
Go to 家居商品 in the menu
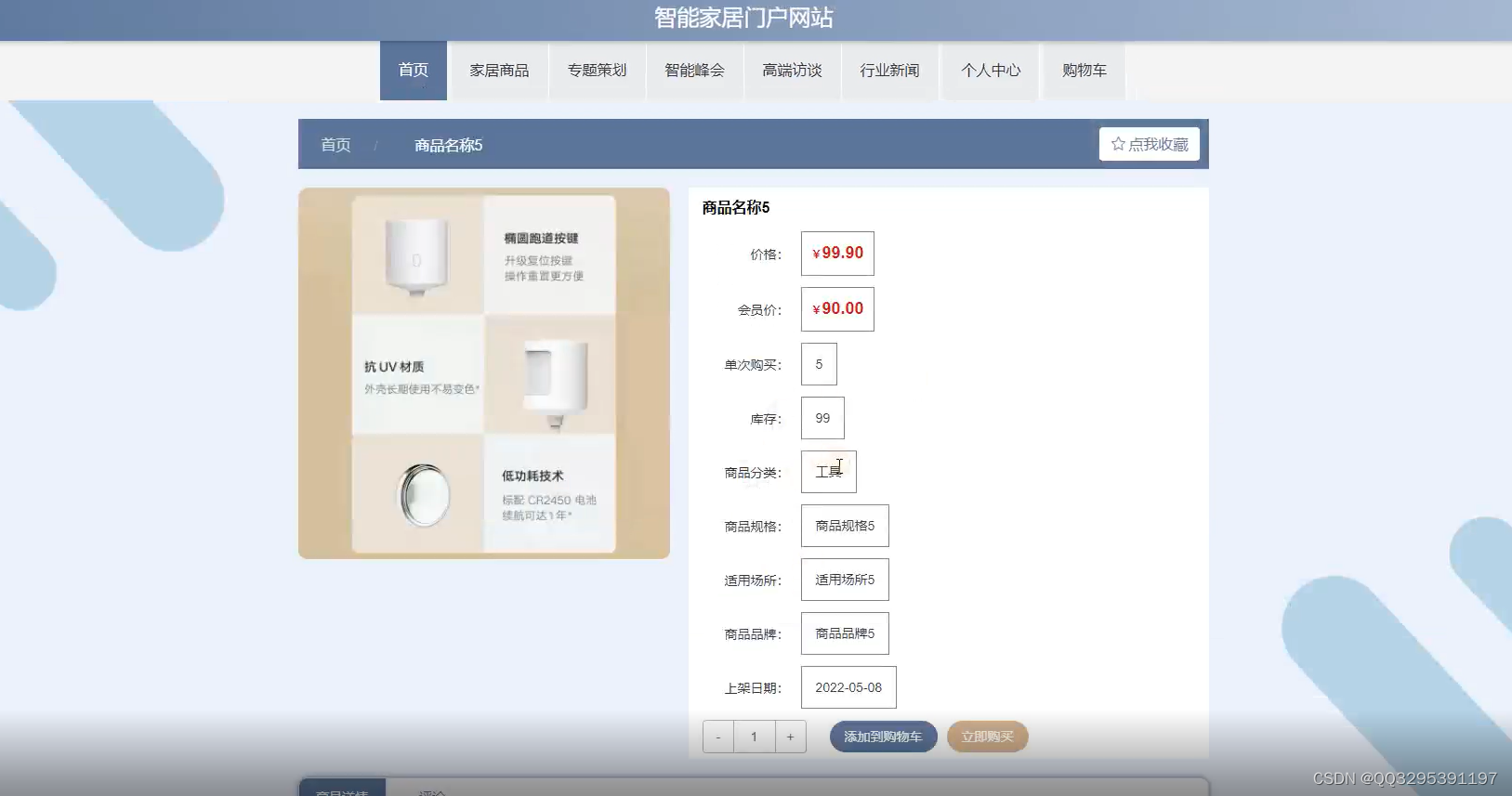click(499, 71)
